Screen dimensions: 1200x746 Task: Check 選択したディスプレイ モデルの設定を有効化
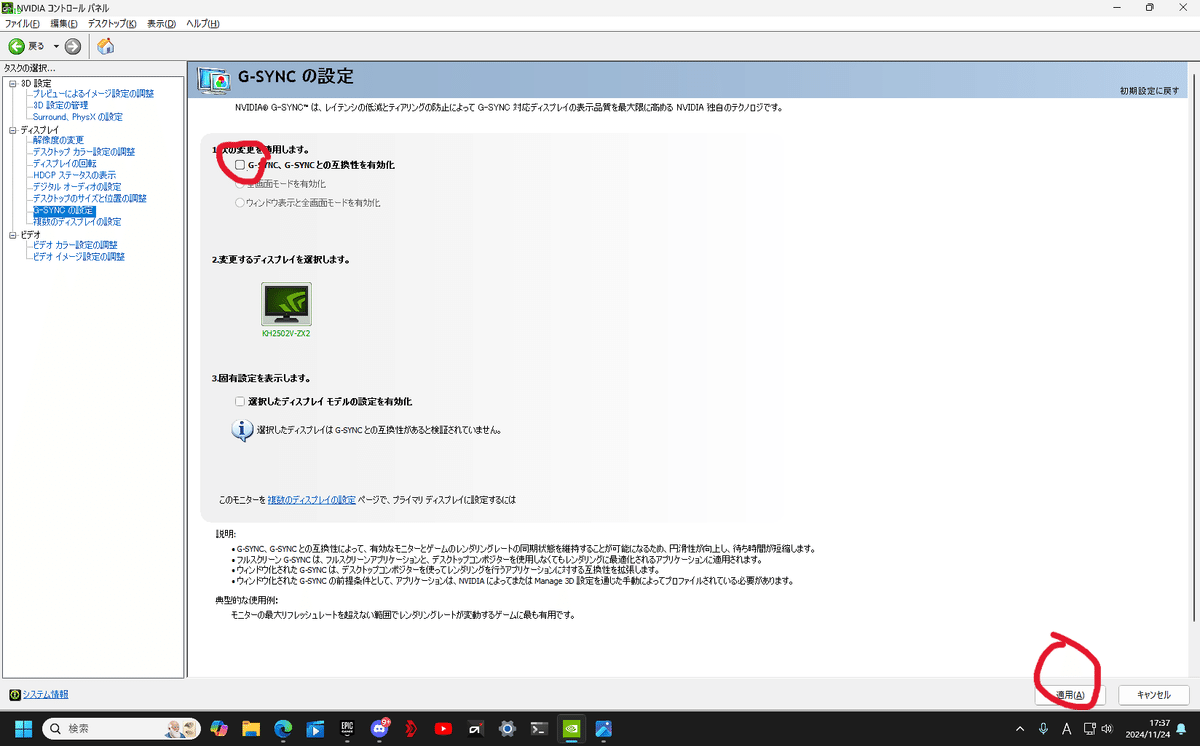coord(240,401)
